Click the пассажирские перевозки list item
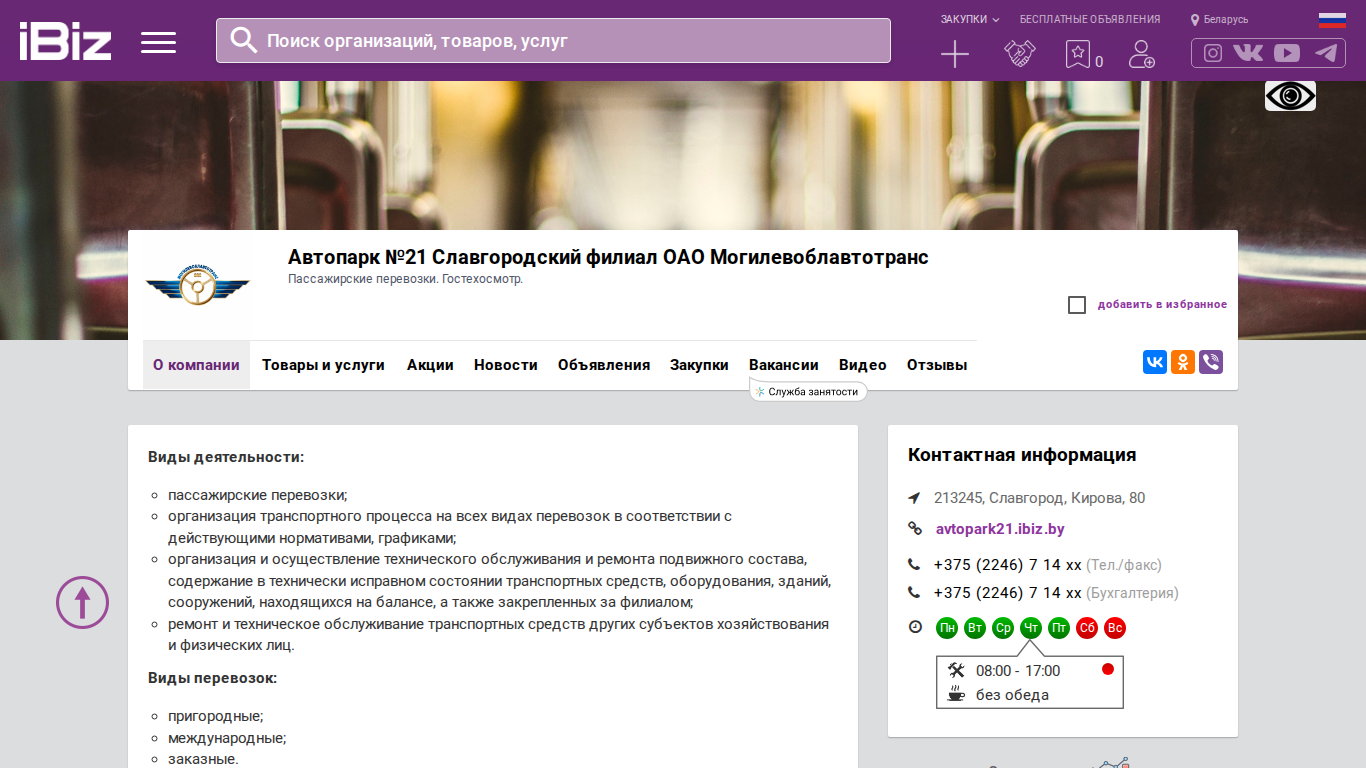 click(x=257, y=495)
